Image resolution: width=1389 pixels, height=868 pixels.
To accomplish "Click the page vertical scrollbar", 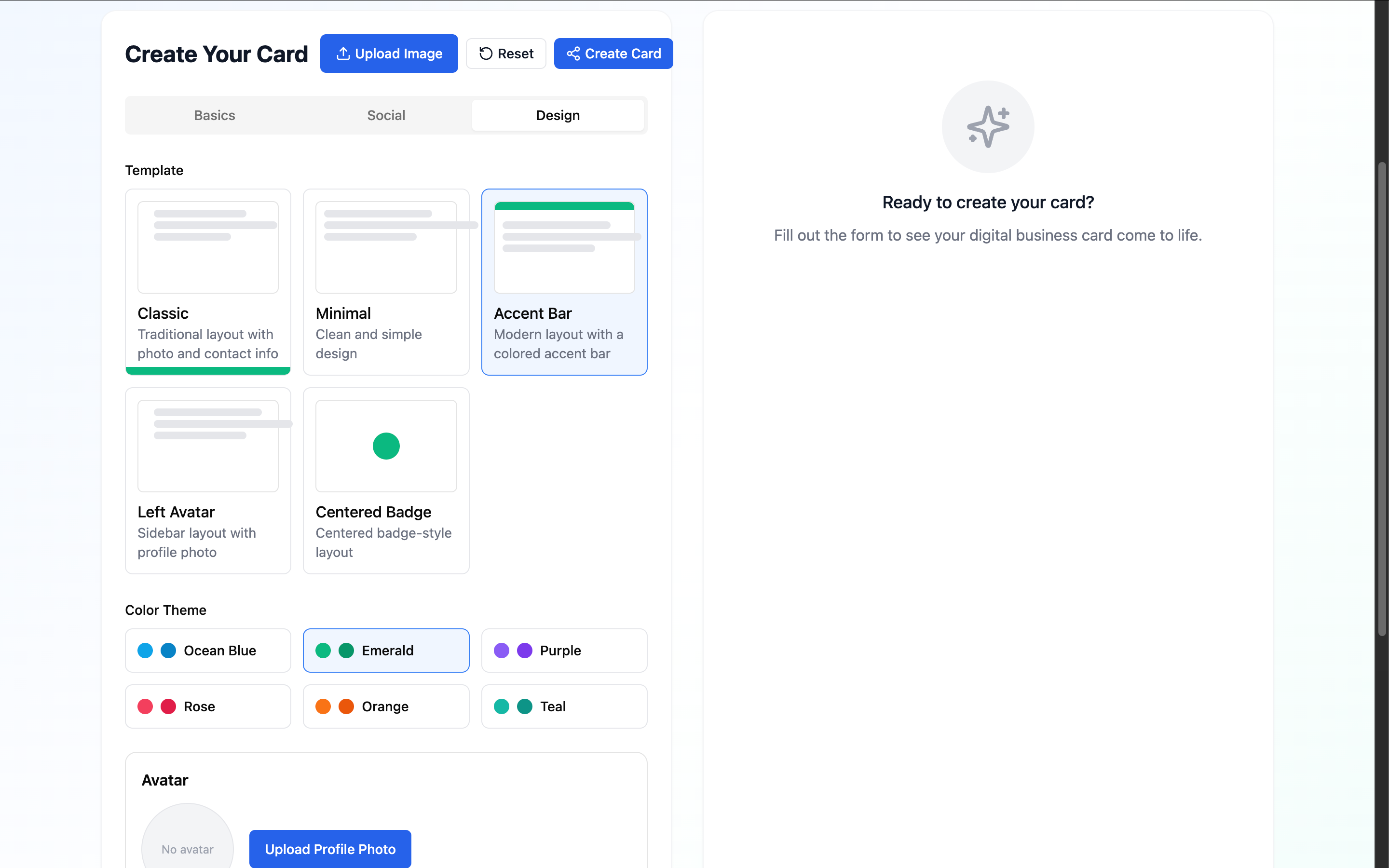I will tap(1382, 398).
